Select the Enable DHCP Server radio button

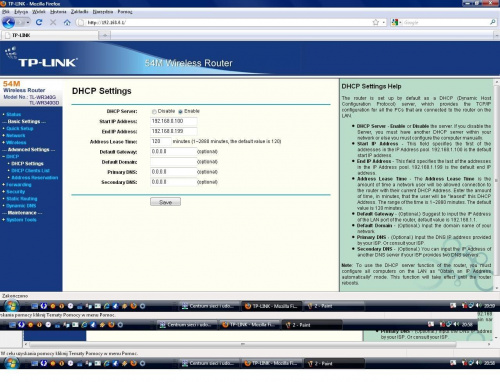tap(180, 111)
